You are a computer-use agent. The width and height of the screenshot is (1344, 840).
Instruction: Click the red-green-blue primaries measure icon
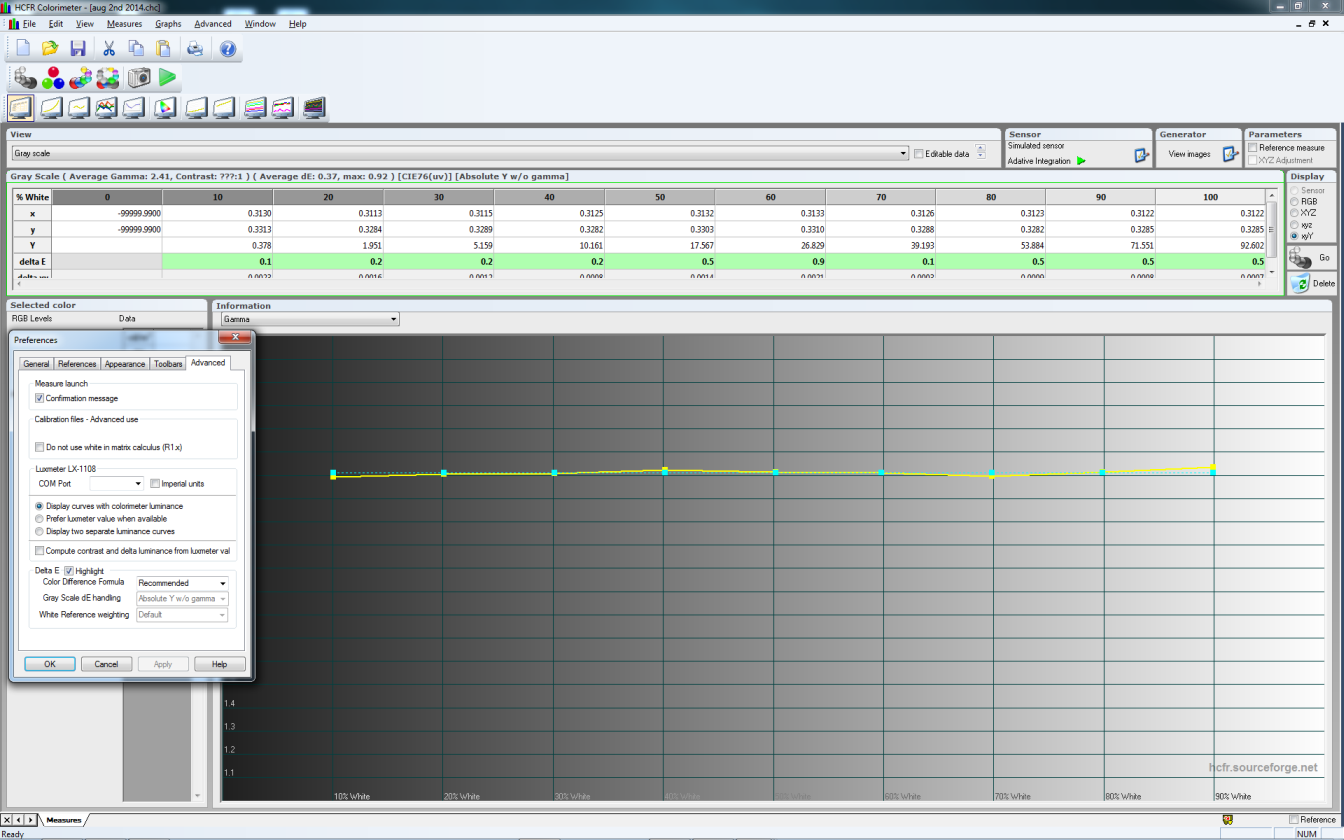pos(53,78)
